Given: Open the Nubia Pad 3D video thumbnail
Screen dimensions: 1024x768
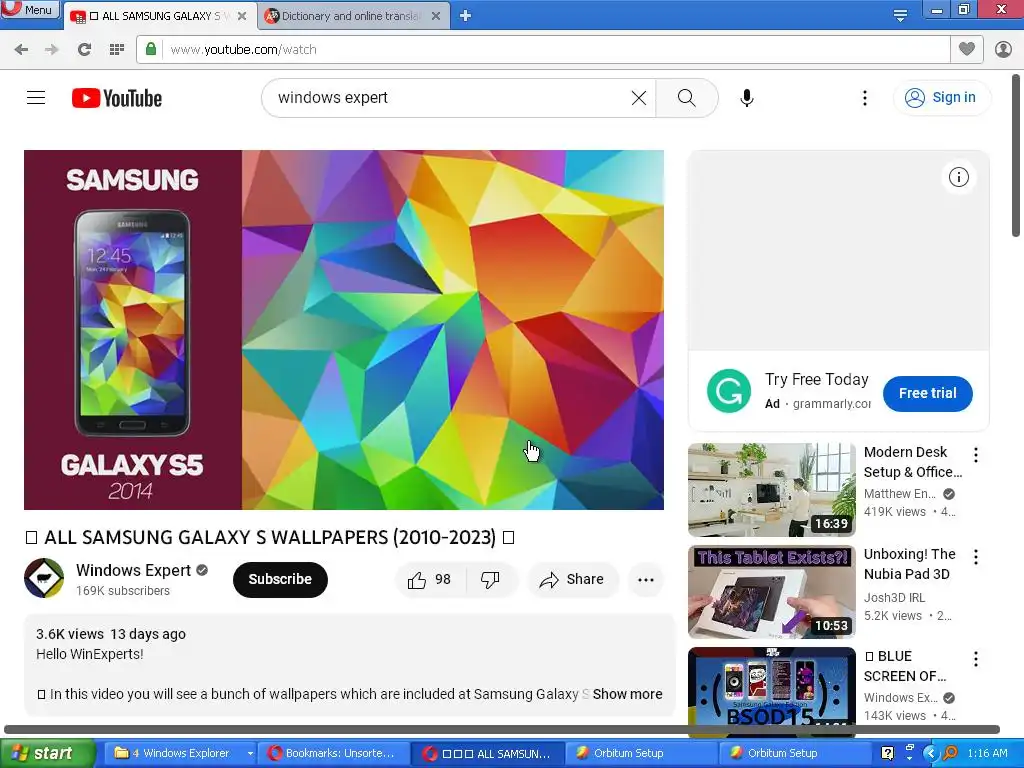Looking at the screenshot, I should coord(771,592).
